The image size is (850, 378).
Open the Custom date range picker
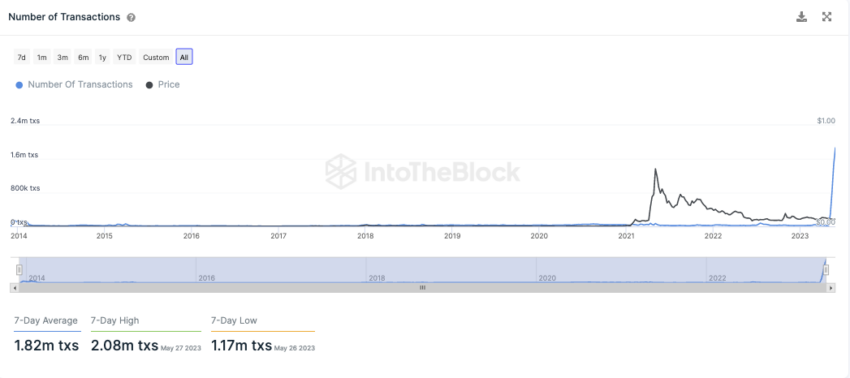pyautogui.click(x=156, y=57)
